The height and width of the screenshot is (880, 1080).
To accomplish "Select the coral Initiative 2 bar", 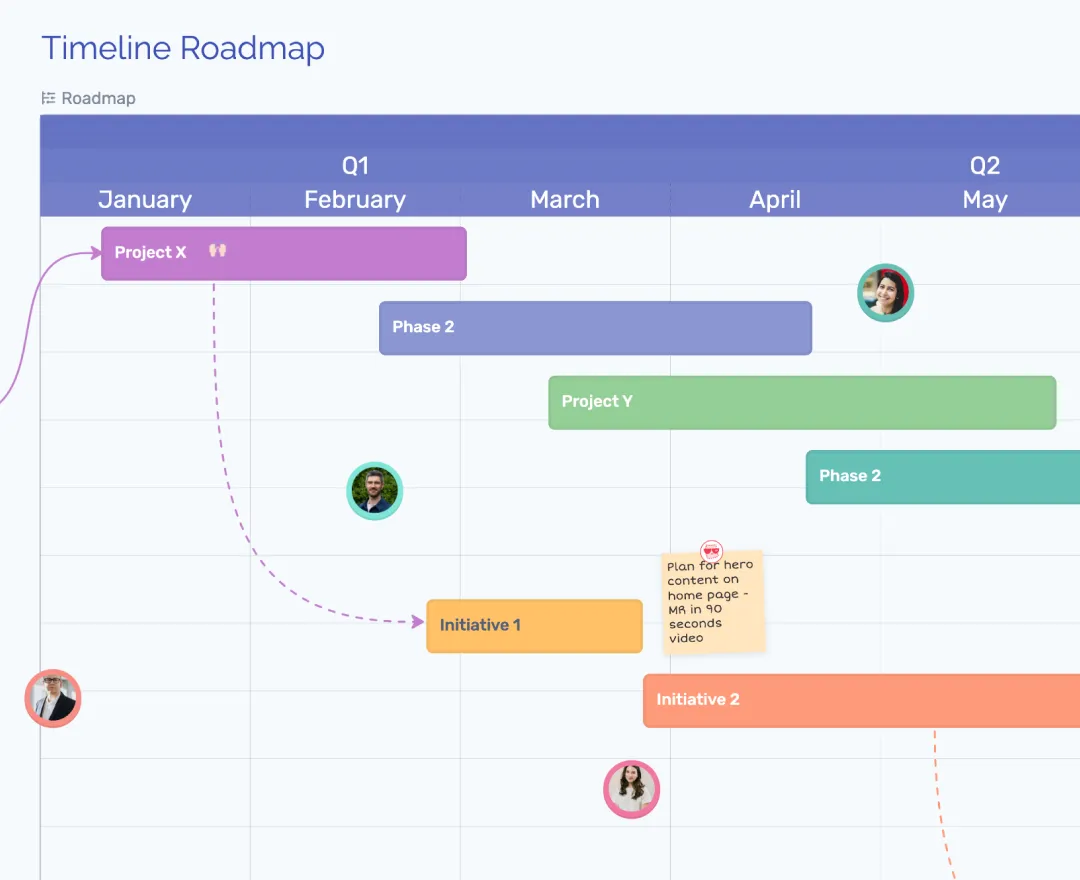I will [860, 700].
